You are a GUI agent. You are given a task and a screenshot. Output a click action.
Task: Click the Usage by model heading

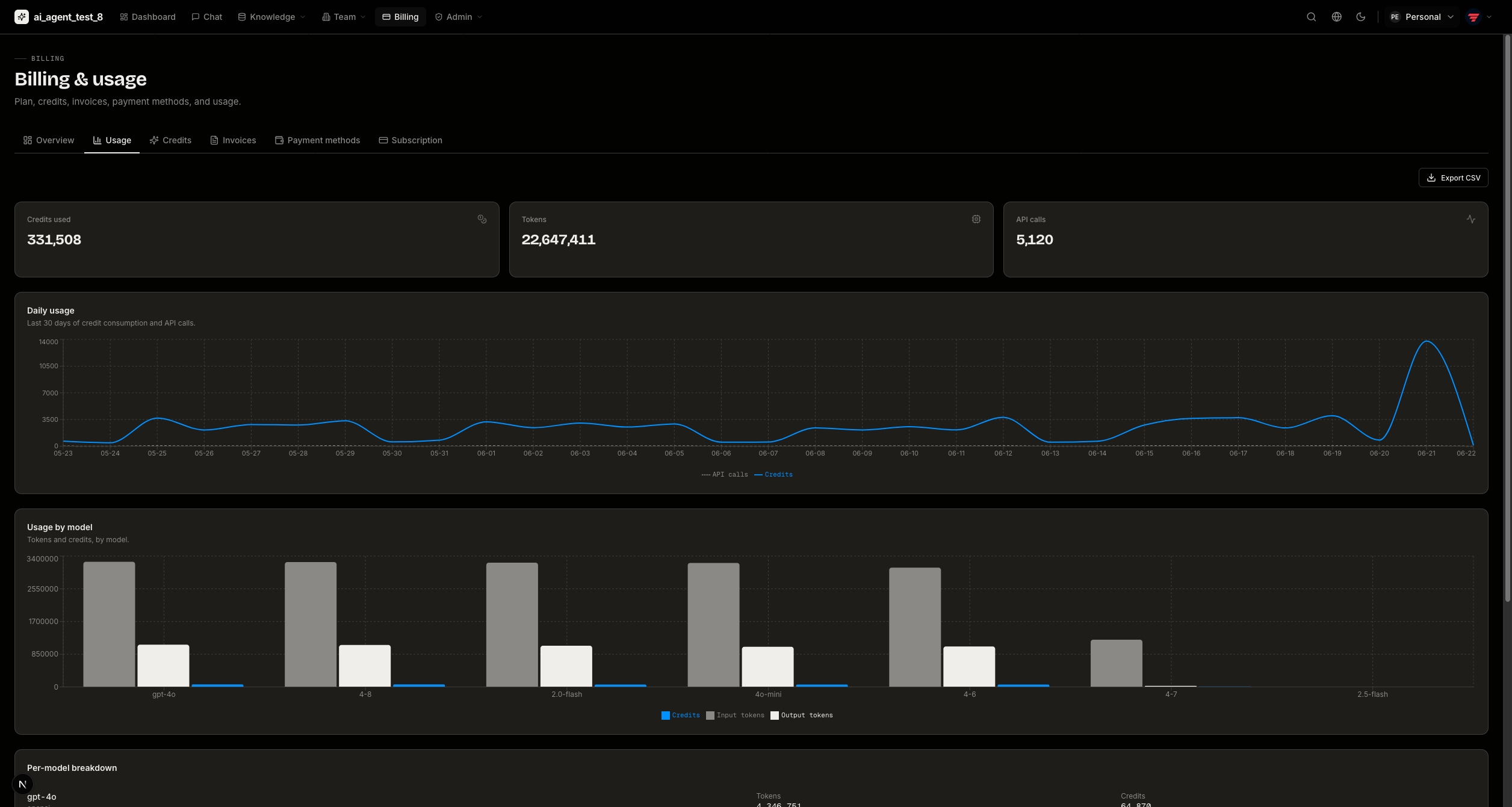coord(60,527)
